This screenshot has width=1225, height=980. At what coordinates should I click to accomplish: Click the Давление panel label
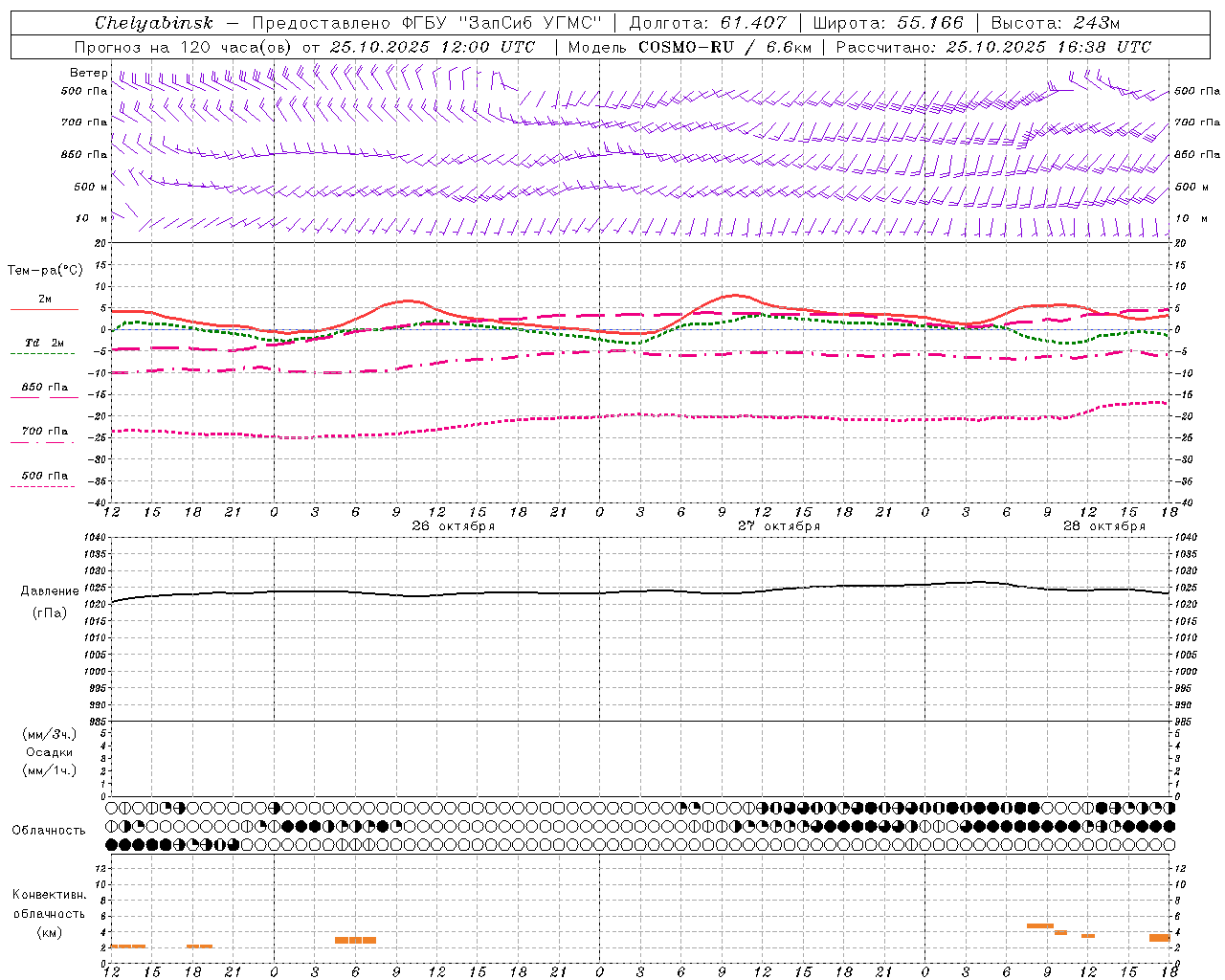click(49, 591)
